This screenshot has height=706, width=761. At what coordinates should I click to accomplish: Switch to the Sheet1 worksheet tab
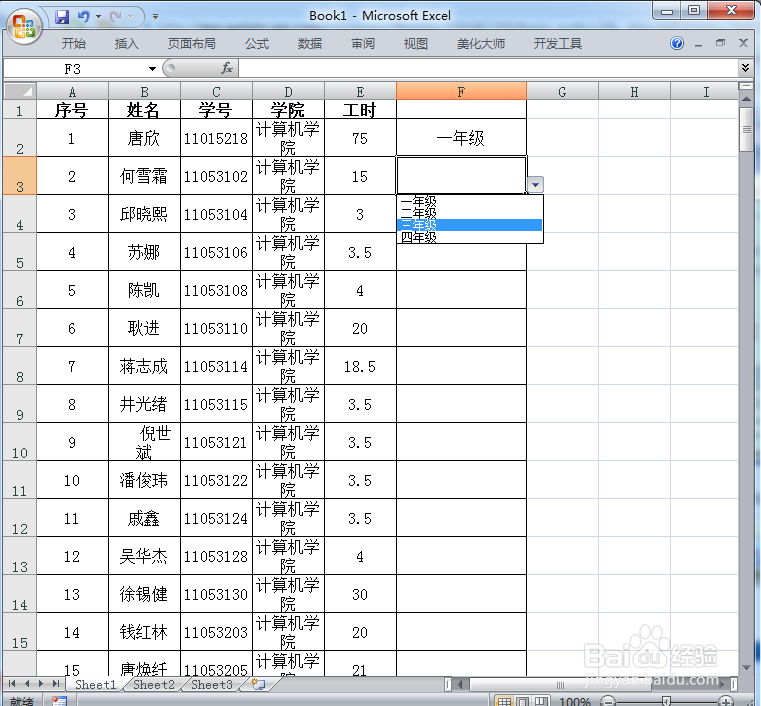click(96, 684)
